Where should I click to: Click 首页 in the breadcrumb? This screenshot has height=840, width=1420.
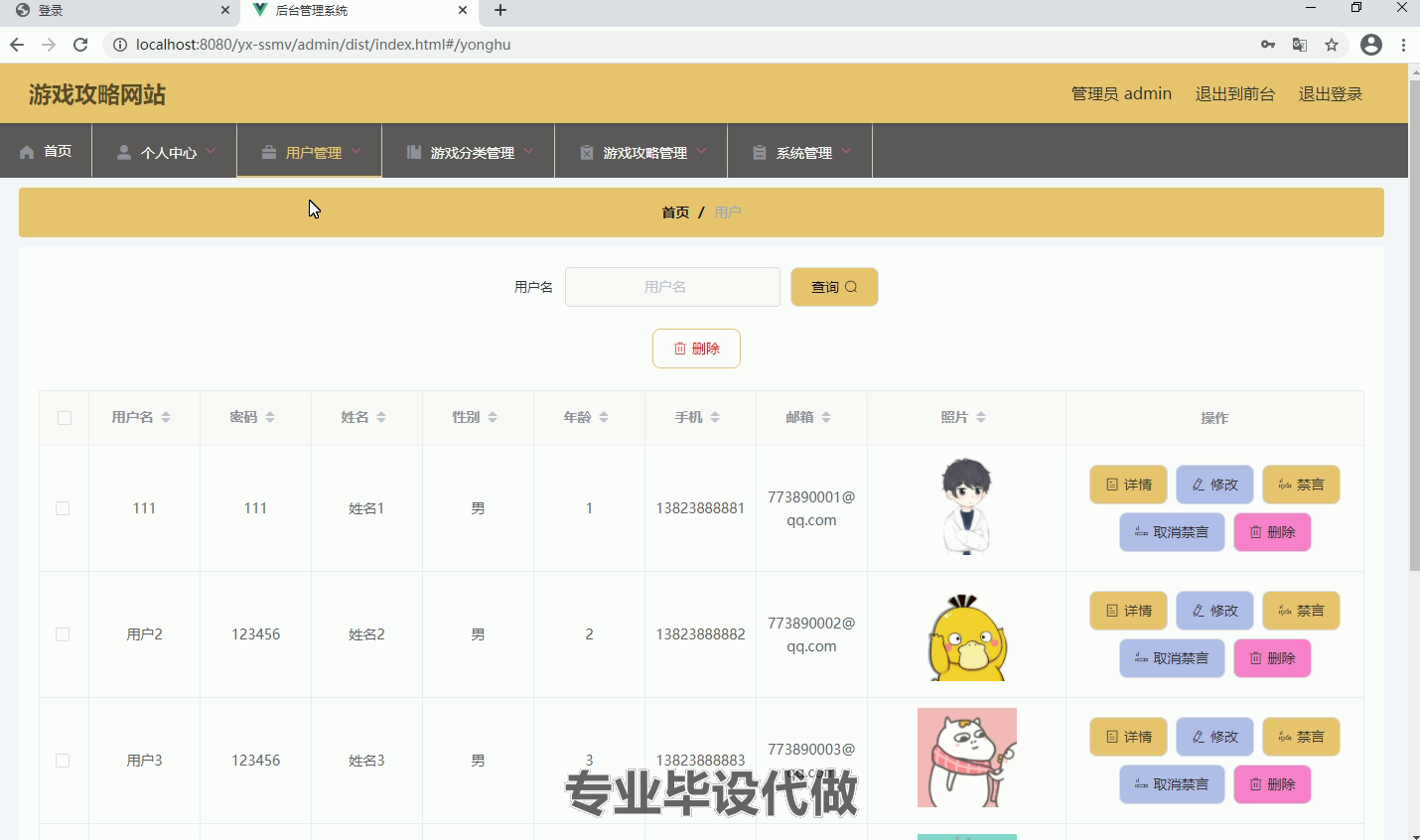[x=675, y=212]
